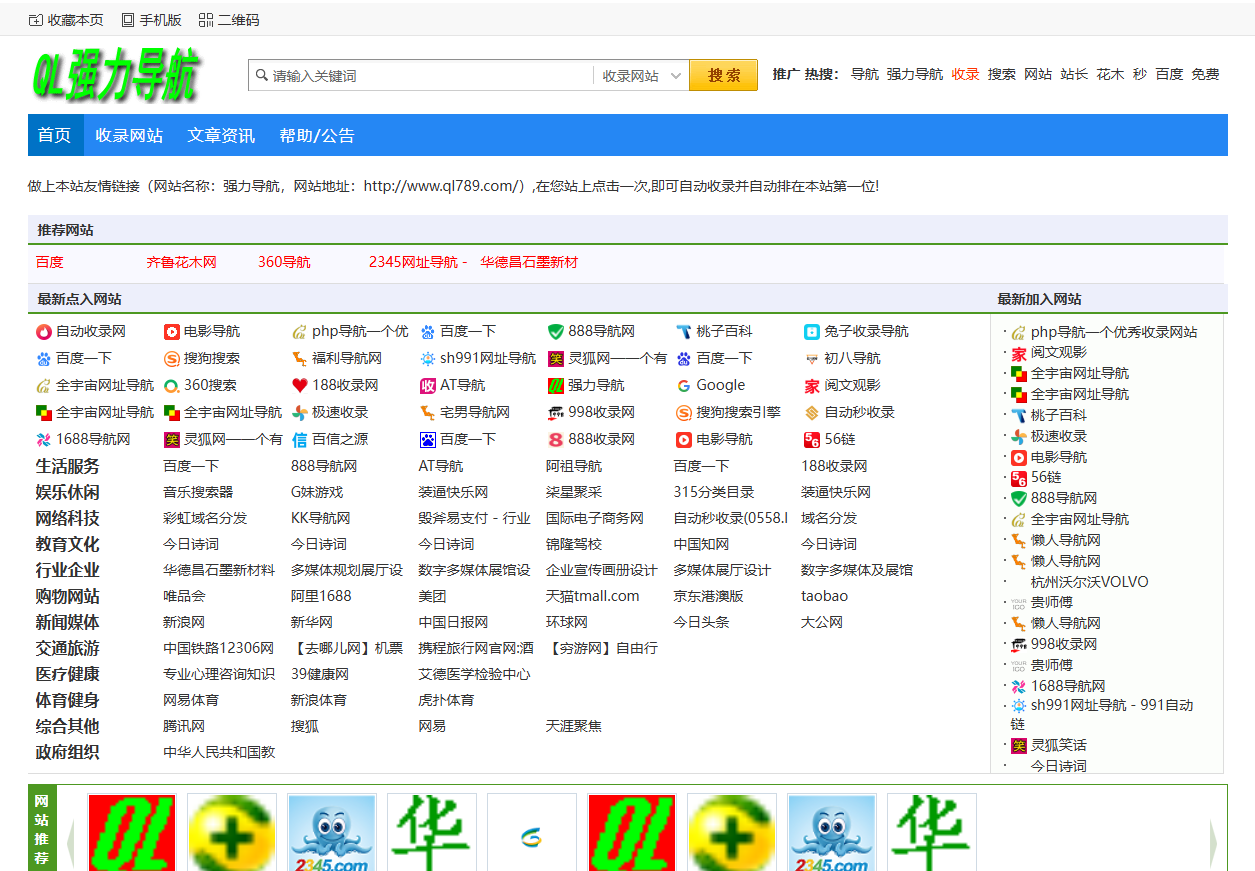Click the red hot keyword 收录
The image size is (1255, 871).
click(966, 75)
